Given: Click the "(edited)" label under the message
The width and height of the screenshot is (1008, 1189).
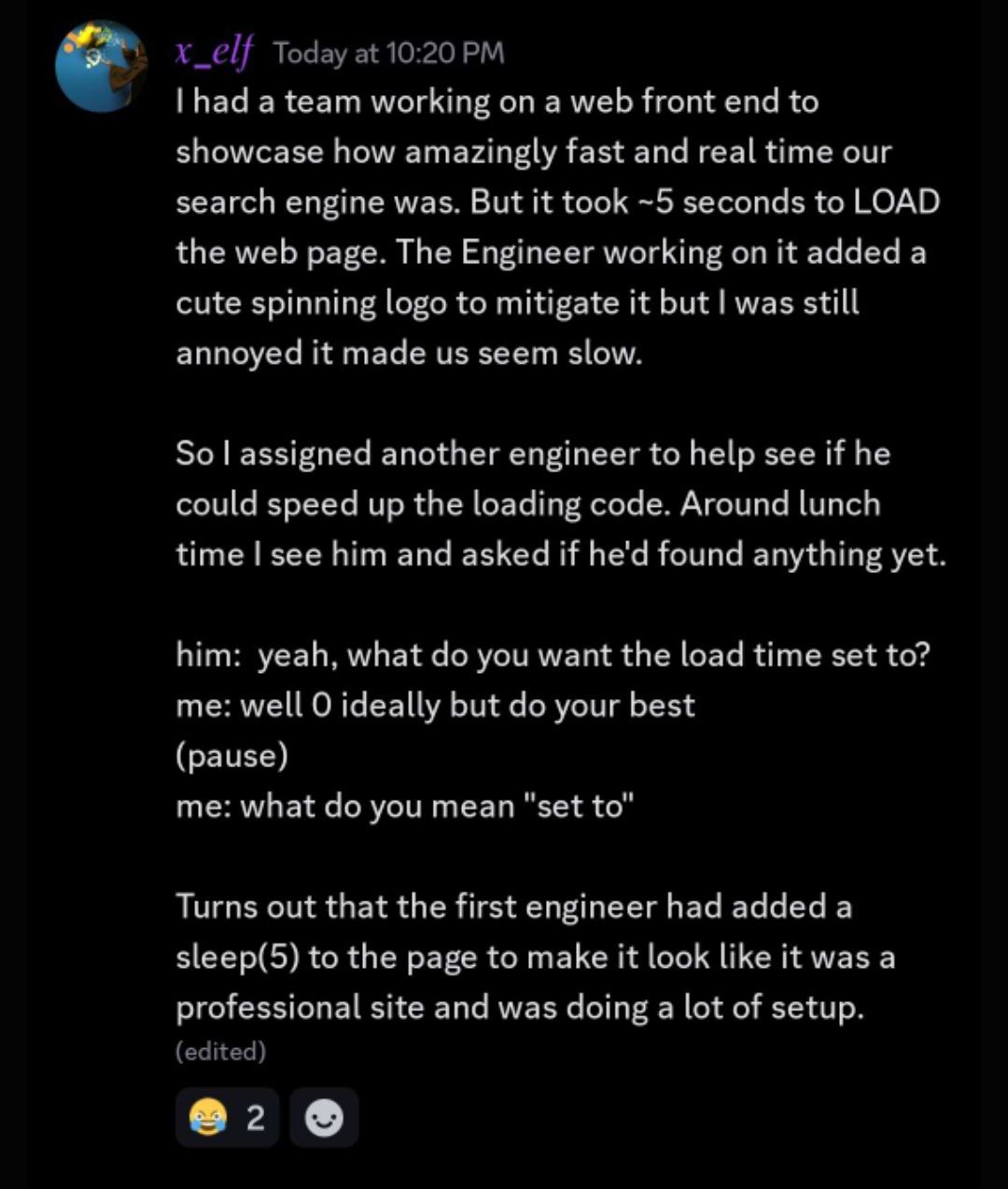Looking at the screenshot, I should 220,1052.
